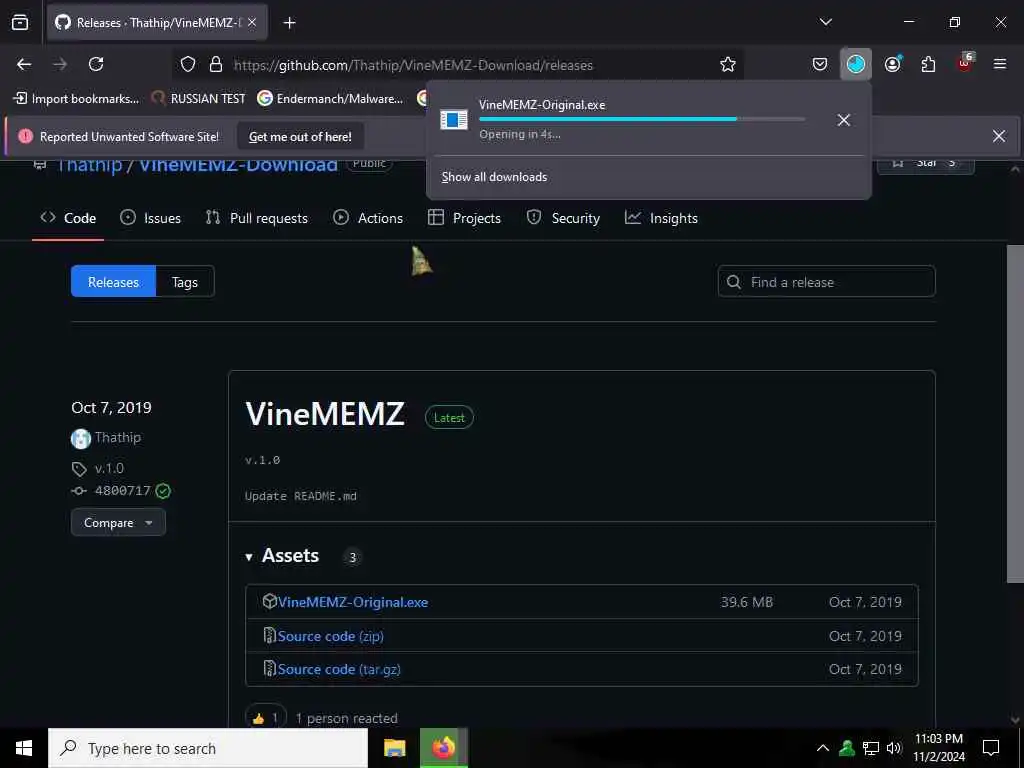Go forward with the forward arrow
Viewport: 1024px width, 768px height.
(x=60, y=64)
